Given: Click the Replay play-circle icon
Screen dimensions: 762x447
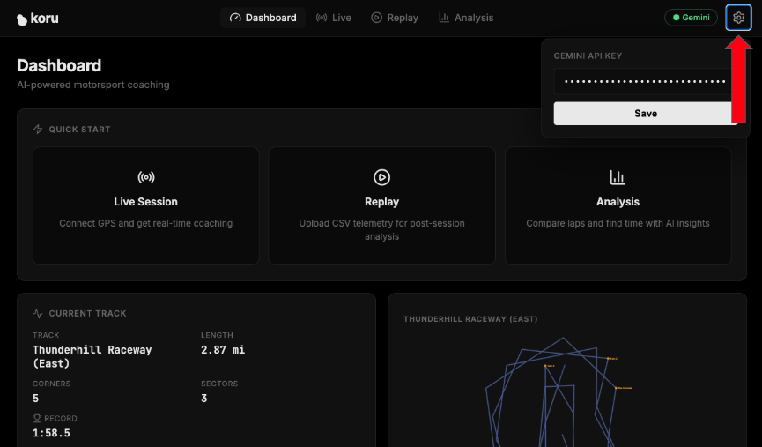Looking at the screenshot, I should [x=381, y=177].
